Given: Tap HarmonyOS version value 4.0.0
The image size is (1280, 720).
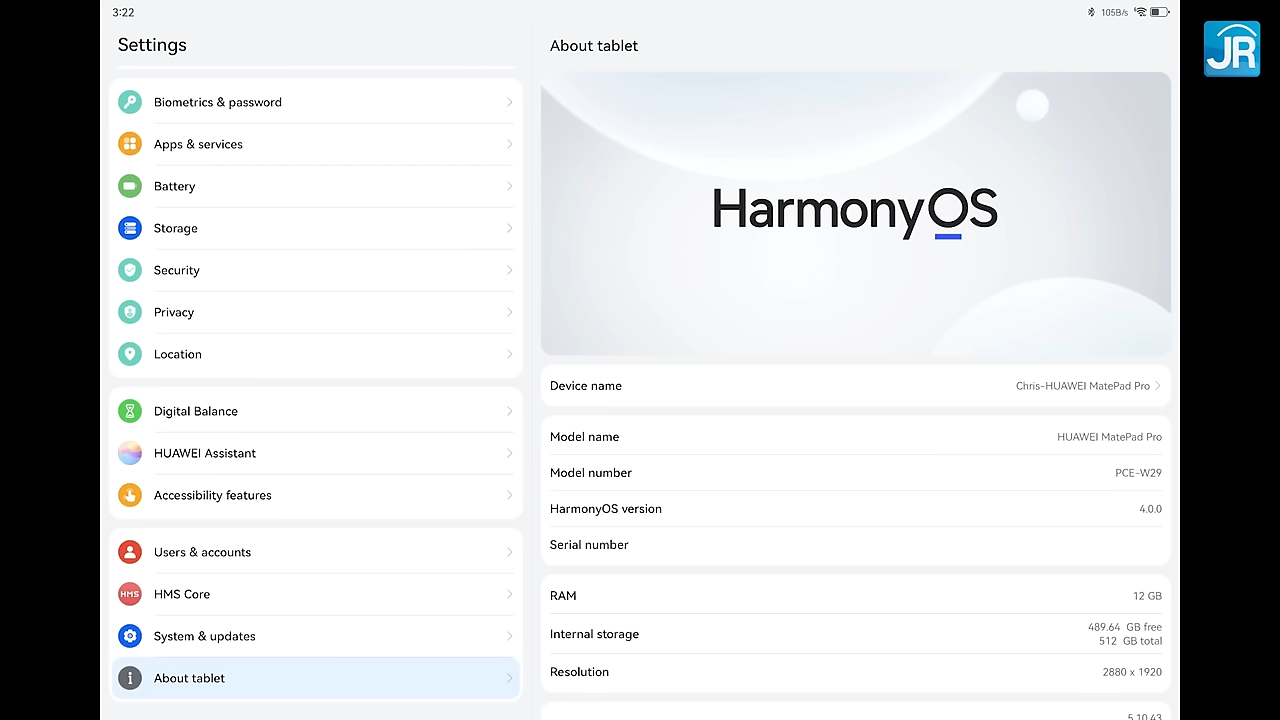Looking at the screenshot, I should [1150, 509].
